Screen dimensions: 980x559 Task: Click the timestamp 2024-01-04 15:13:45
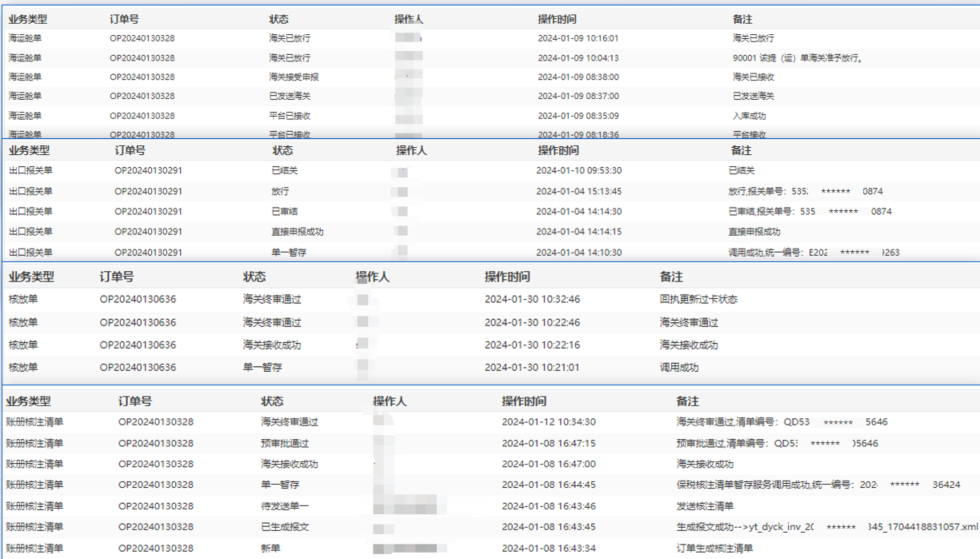point(579,191)
